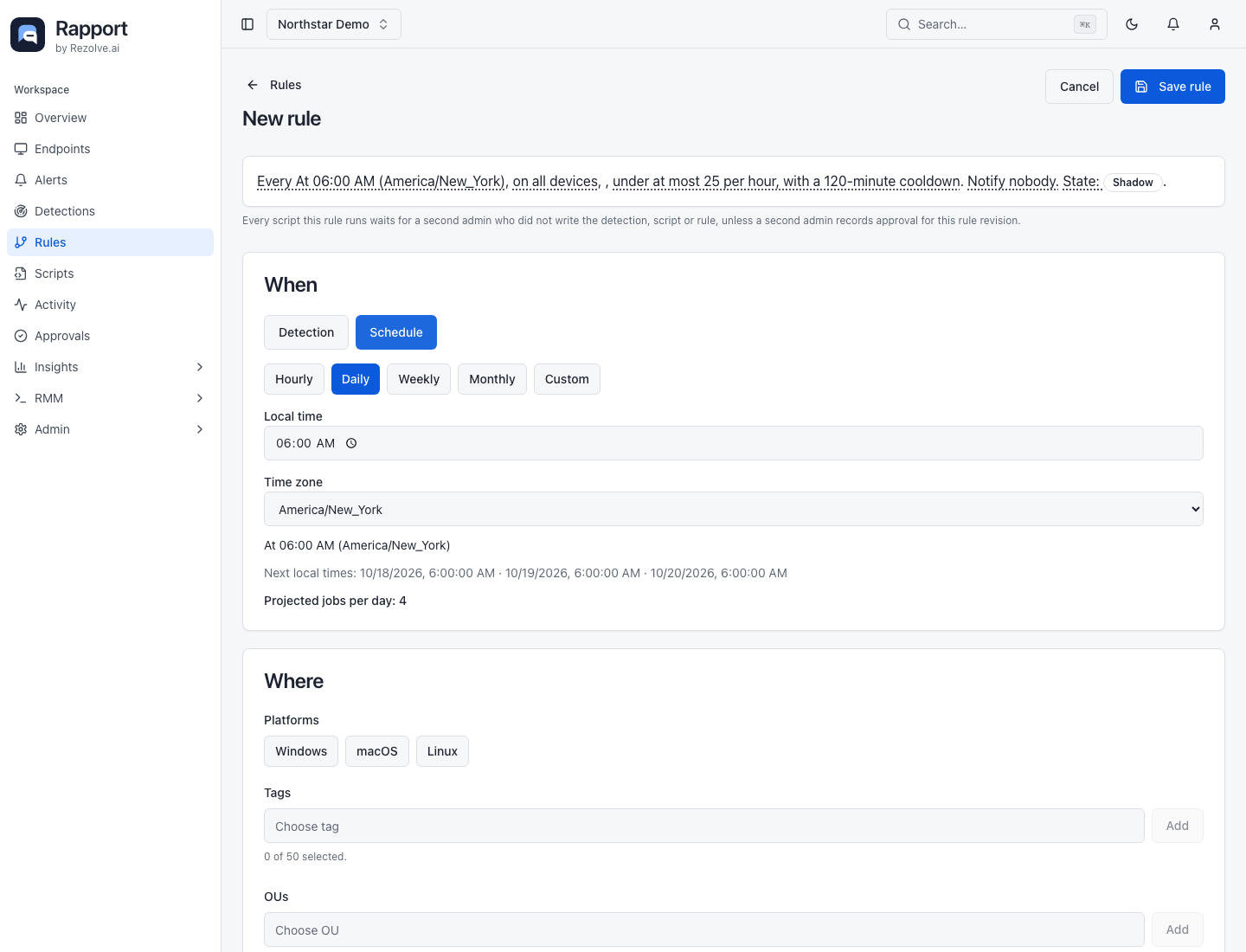Open Detections in the sidebar

pyautogui.click(x=110, y=211)
